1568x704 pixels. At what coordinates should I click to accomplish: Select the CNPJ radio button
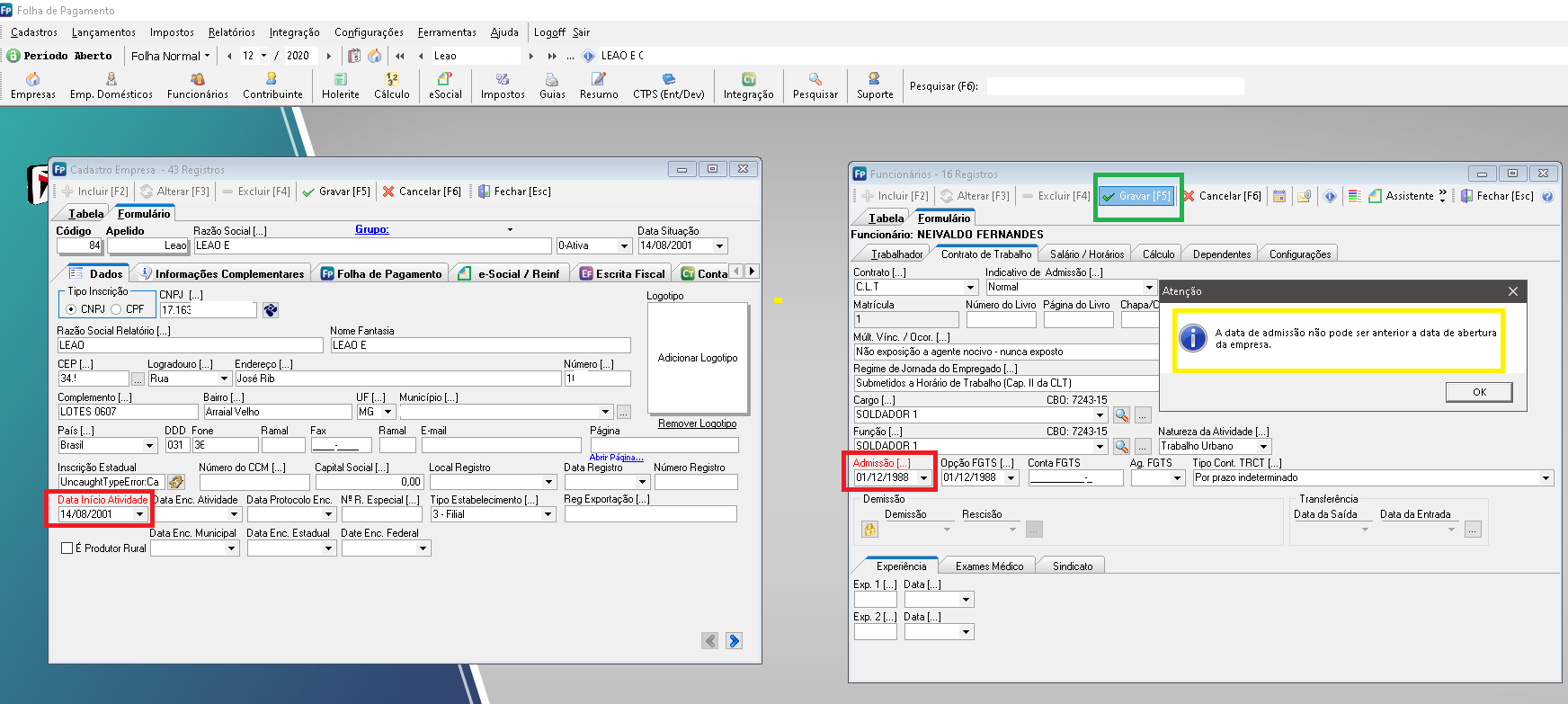tap(71, 309)
